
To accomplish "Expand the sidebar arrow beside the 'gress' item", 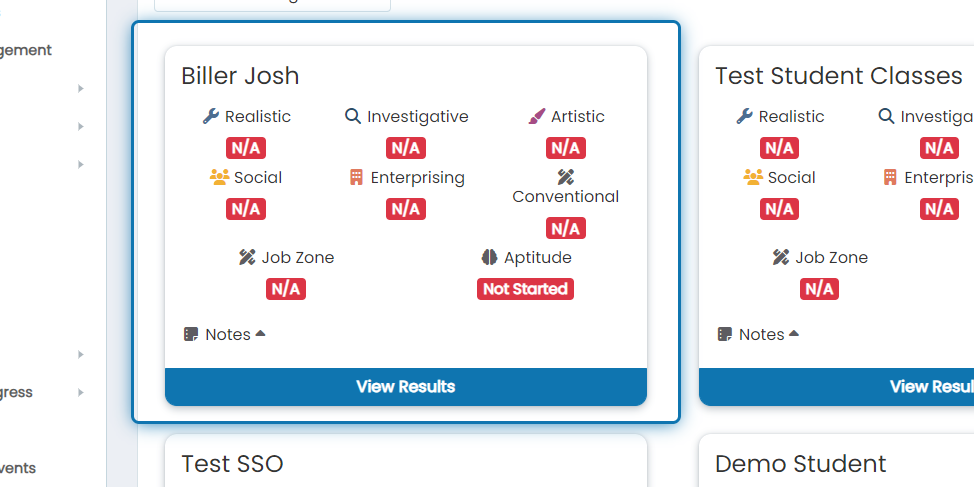I will tap(81, 393).
